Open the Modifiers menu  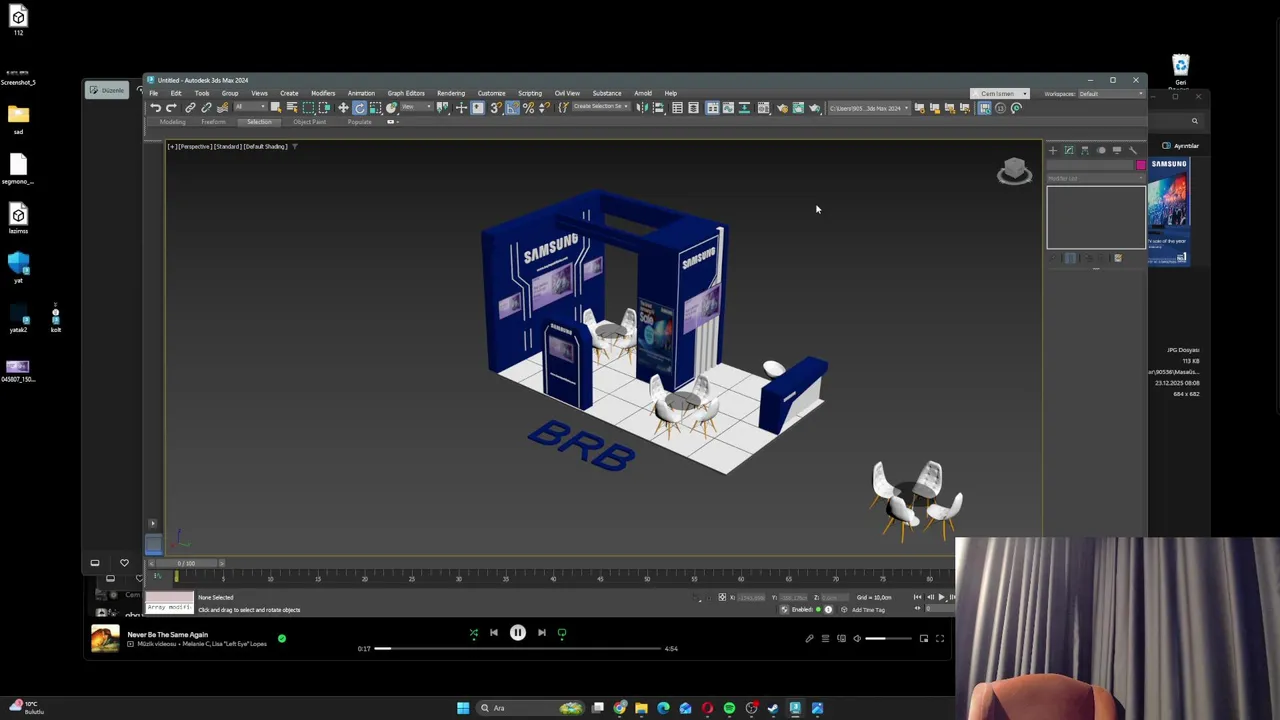(323, 94)
